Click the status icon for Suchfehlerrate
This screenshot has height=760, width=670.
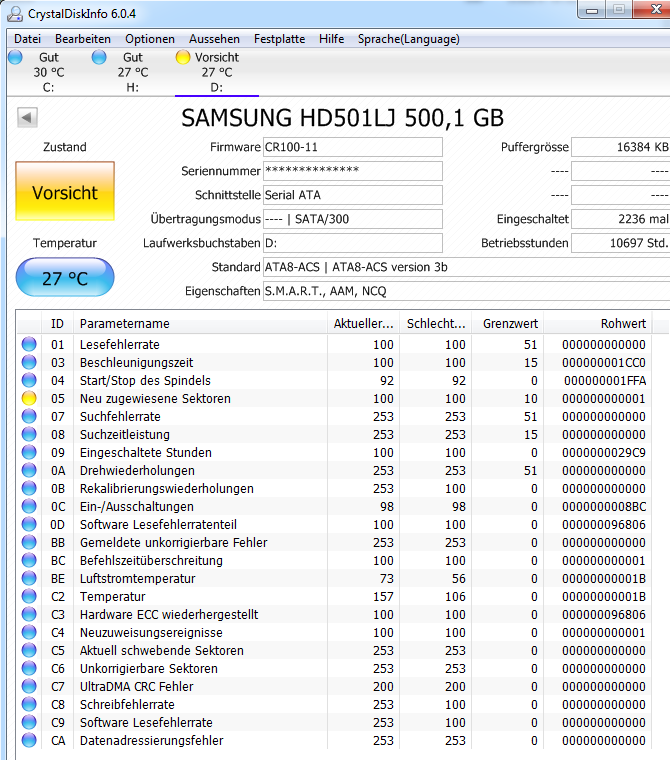(29, 416)
